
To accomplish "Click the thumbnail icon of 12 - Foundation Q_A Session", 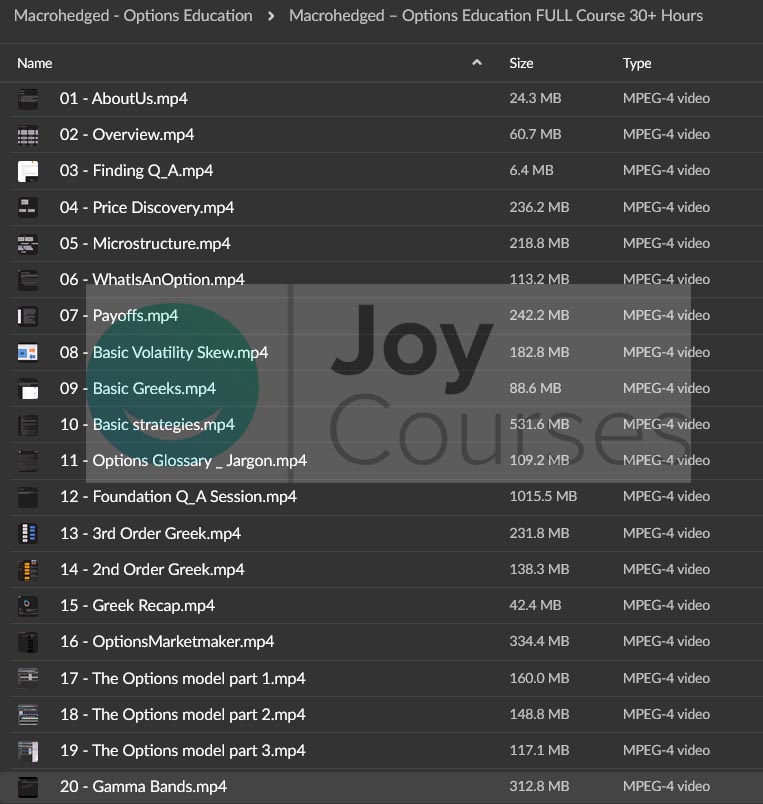I will point(28,497).
